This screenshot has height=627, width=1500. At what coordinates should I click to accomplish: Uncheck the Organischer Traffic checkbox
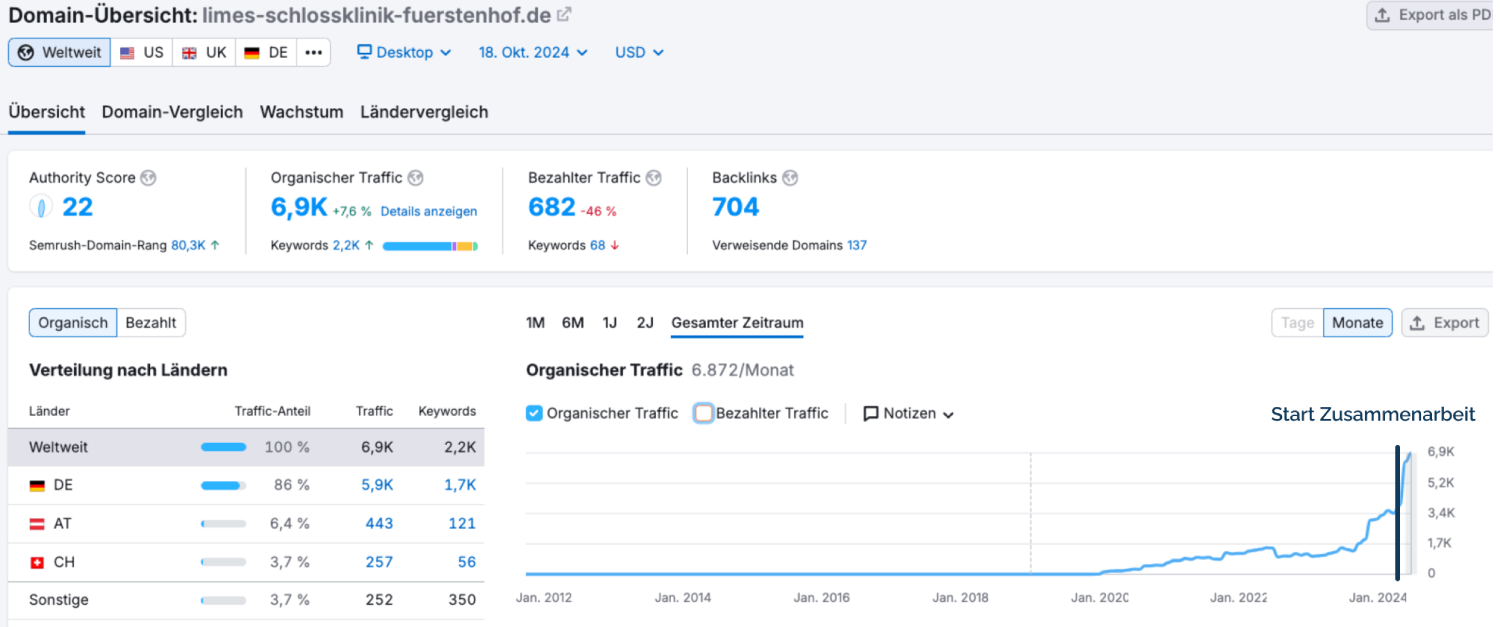[x=534, y=413]
